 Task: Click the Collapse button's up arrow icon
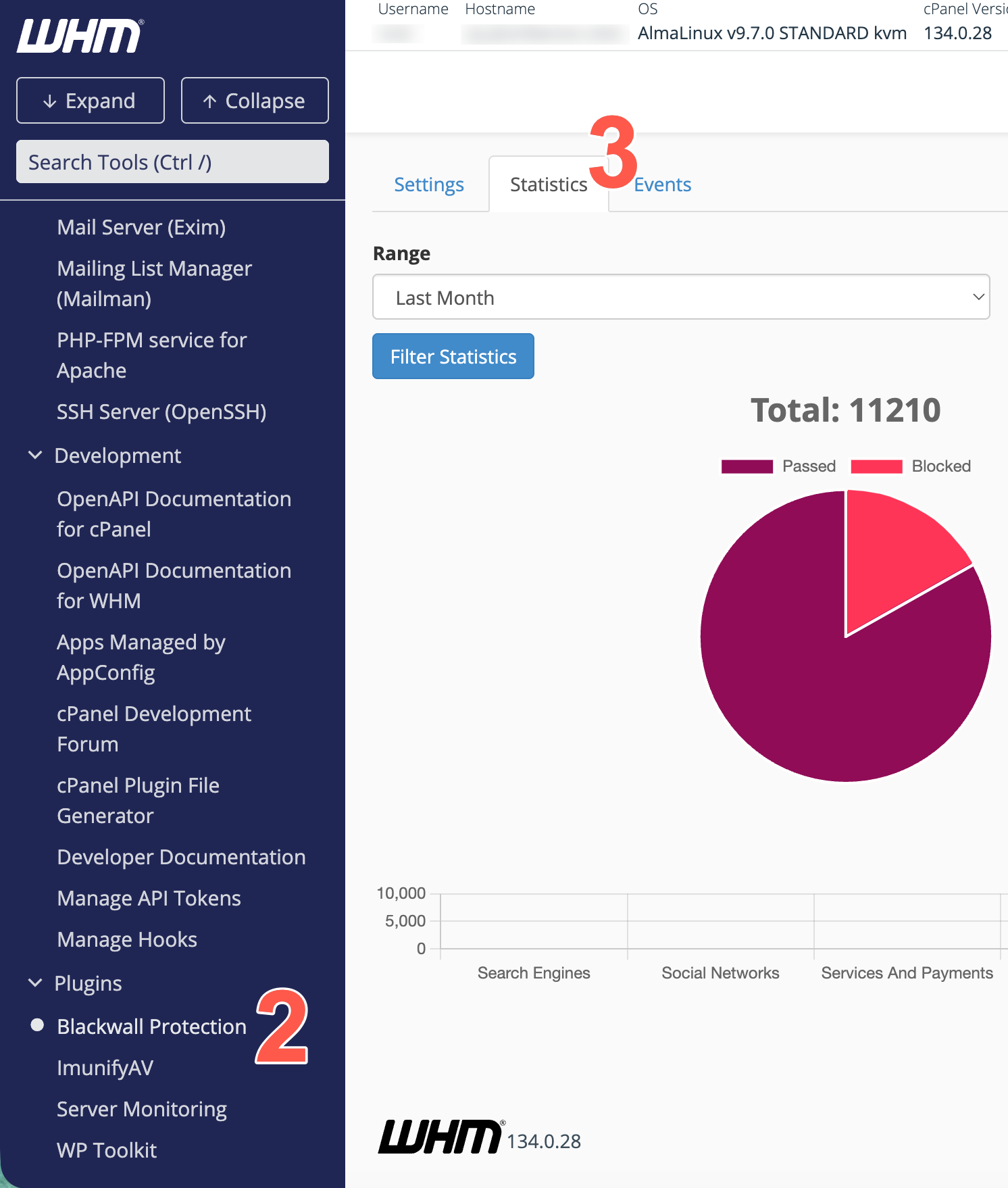pyautogui.click(x=209, y=101)
